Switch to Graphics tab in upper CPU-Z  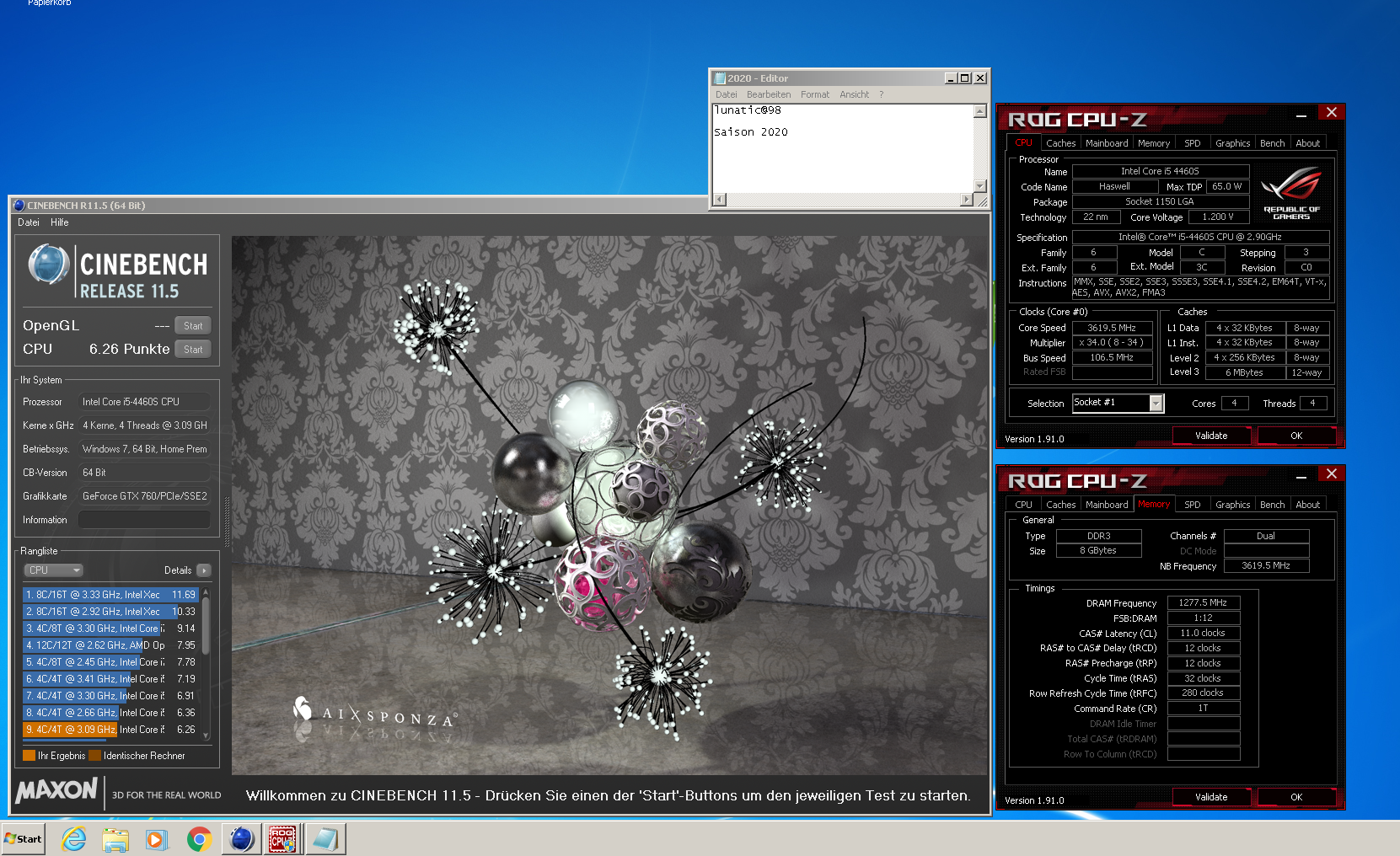1232,143
